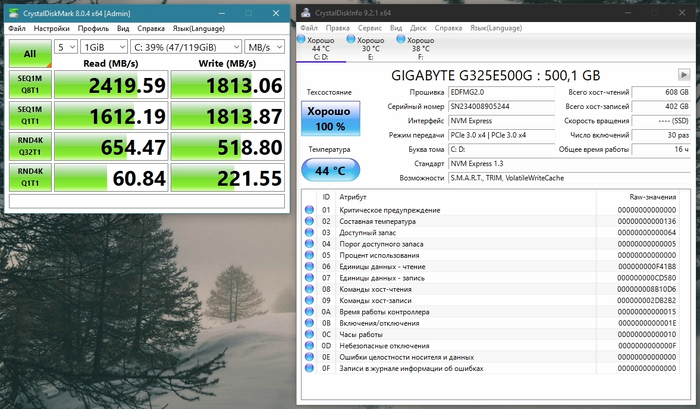Screen dimensions: 700x409
Task: Open Вид menu in CrystalDiskMark
Action: pos(123,29)
